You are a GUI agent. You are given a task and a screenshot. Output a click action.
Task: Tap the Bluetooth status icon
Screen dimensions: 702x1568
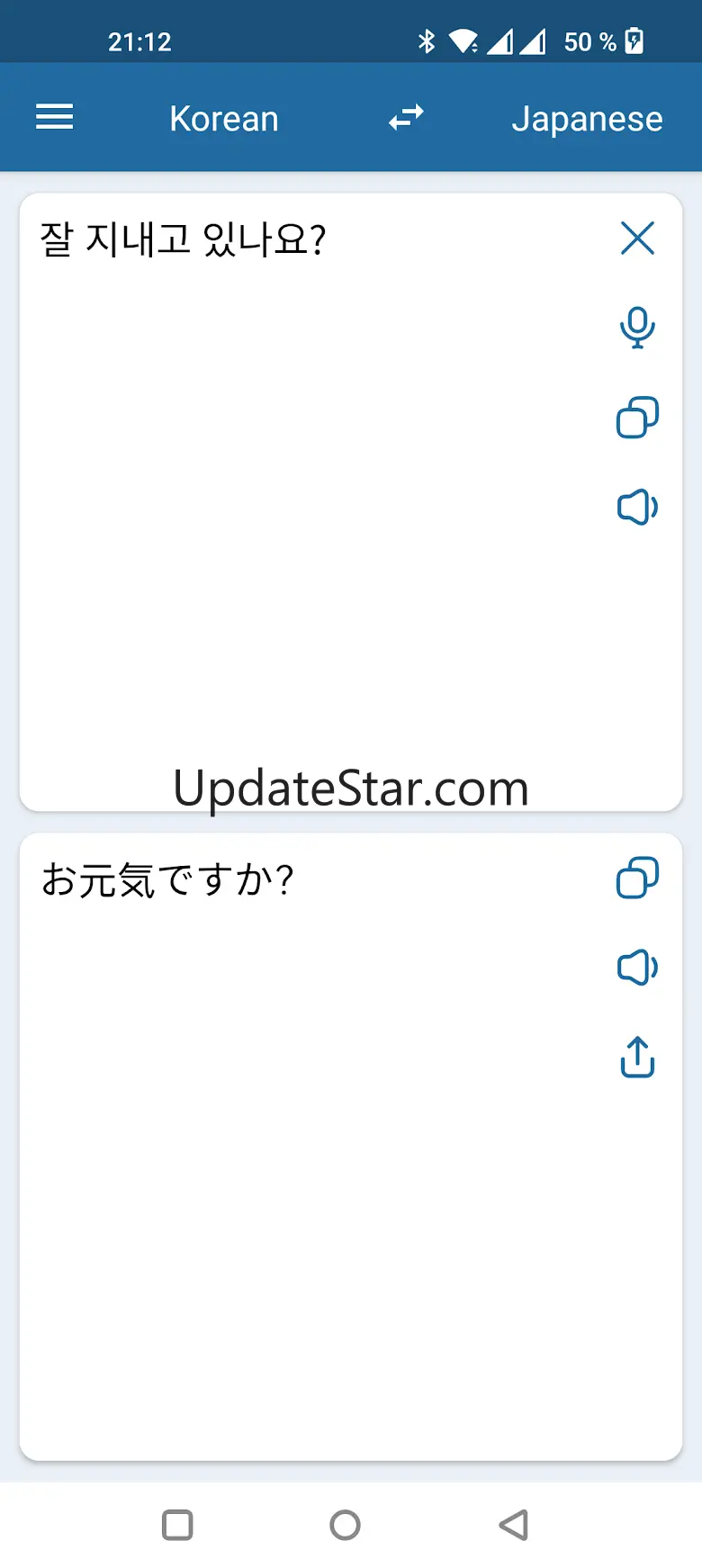click(427, 41)
